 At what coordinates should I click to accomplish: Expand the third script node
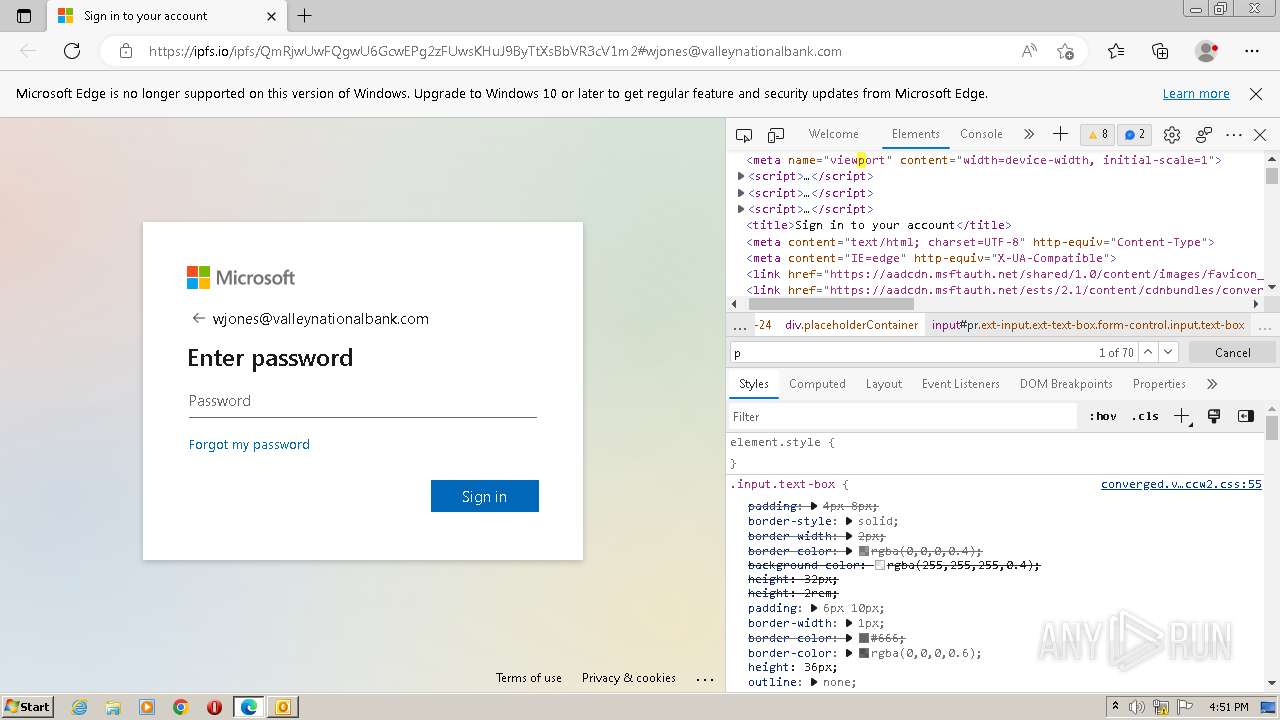click(741, 209)
